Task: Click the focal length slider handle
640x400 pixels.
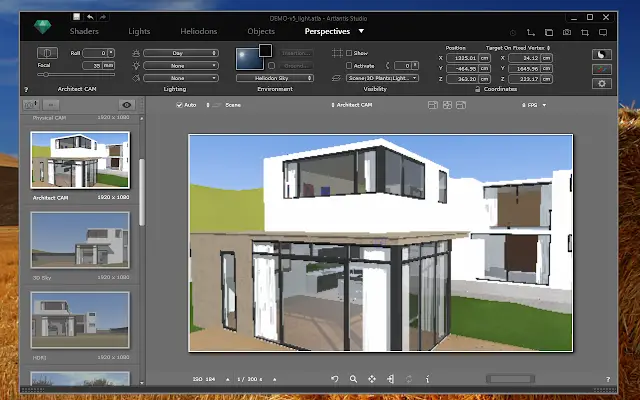Action: pos(46,75)
